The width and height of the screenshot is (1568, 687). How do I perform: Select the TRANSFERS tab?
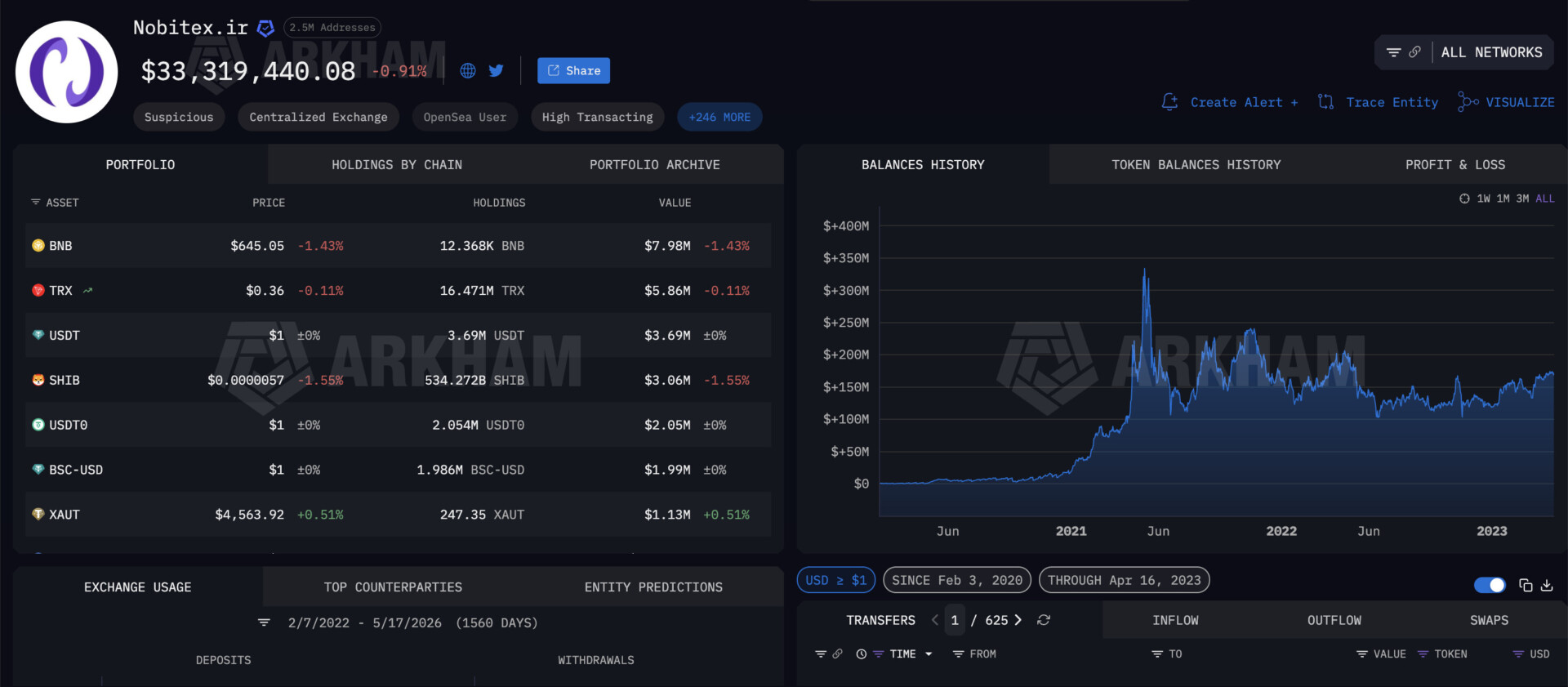pos(880,620)
